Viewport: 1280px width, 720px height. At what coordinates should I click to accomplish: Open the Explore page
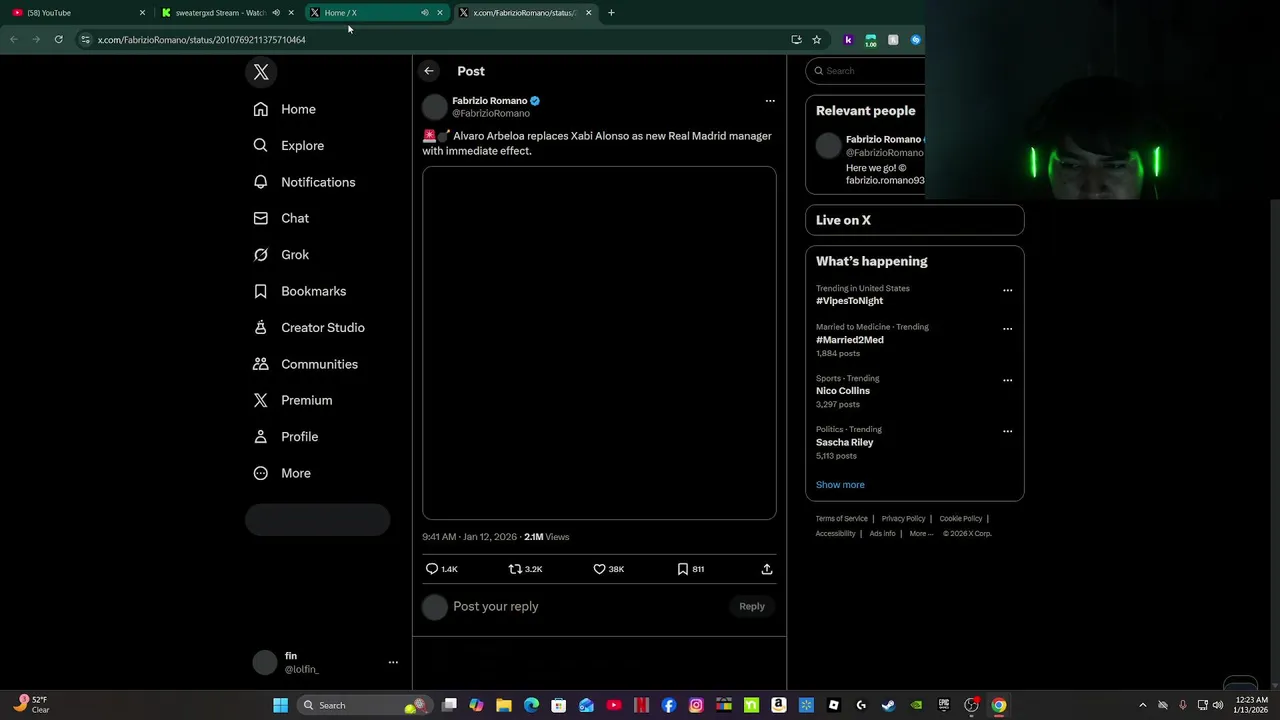pyautogui.click(x=289, y=145)
